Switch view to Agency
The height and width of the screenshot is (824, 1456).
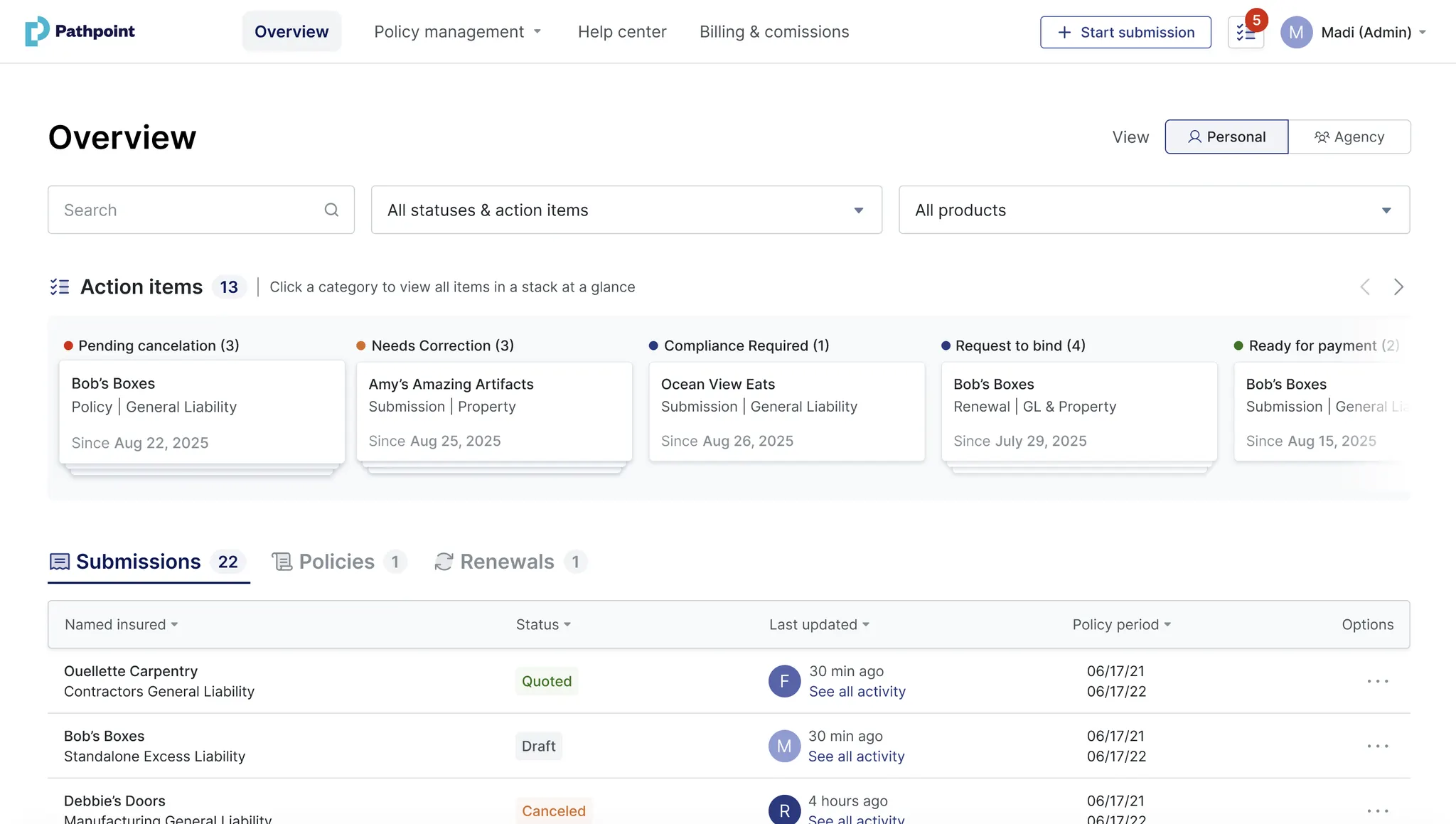click(x=1349, y=137)
